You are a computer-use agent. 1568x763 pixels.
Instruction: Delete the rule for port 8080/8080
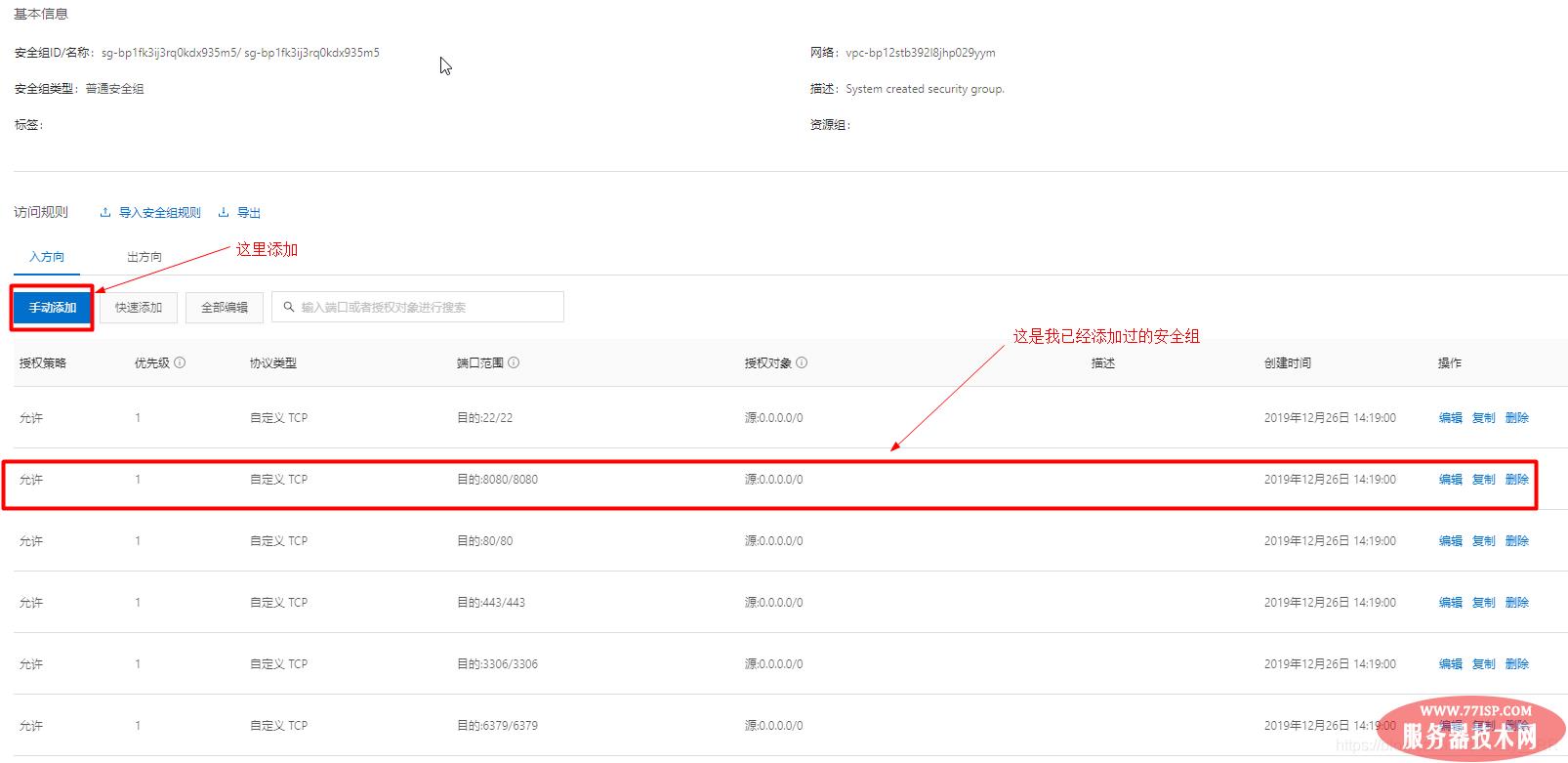[x=1517, y=480]
